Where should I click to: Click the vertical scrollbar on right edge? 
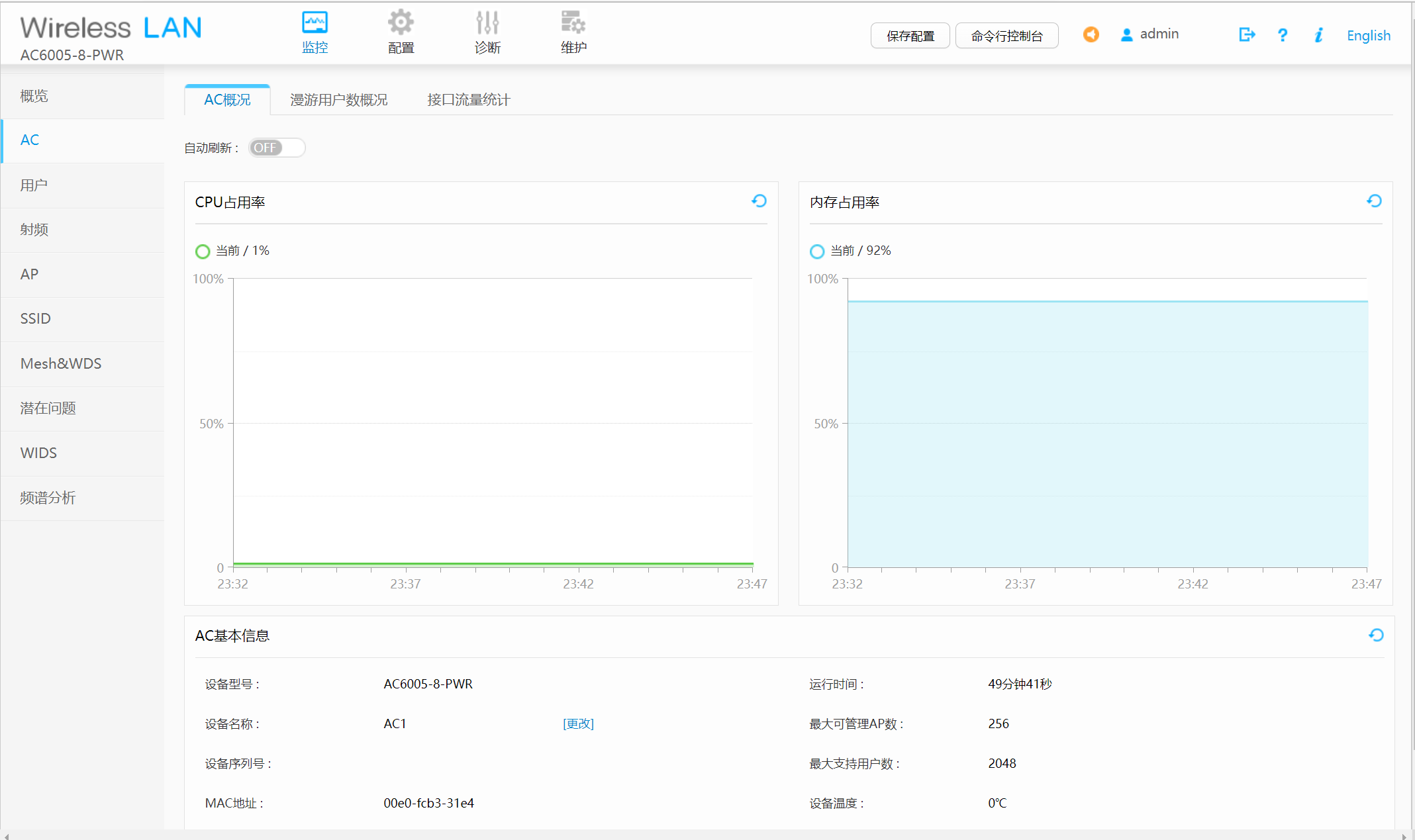click(1413, 384)
